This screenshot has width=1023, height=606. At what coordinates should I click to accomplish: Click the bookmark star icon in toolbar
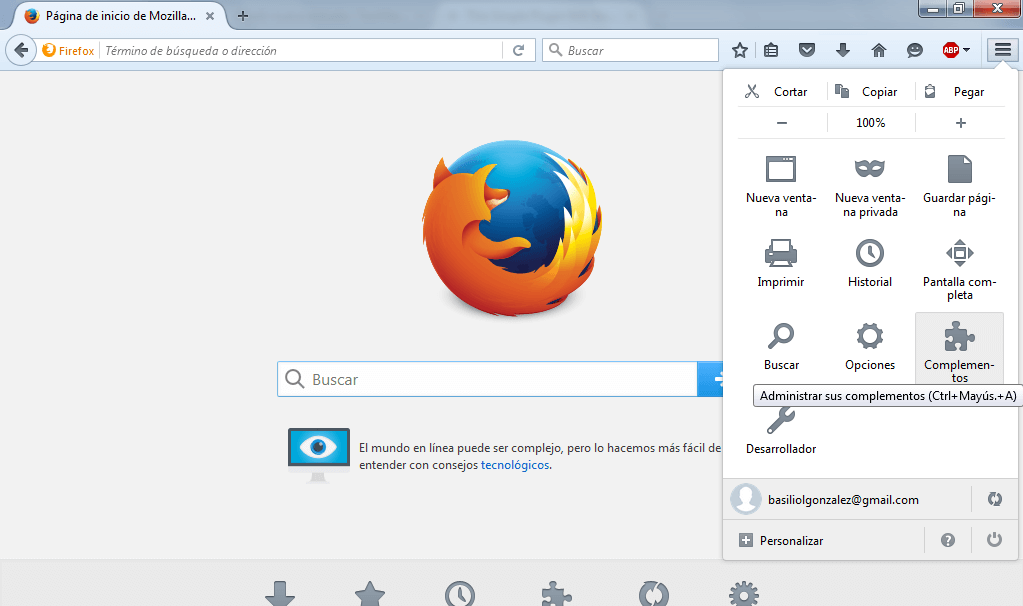click(740, 50)
